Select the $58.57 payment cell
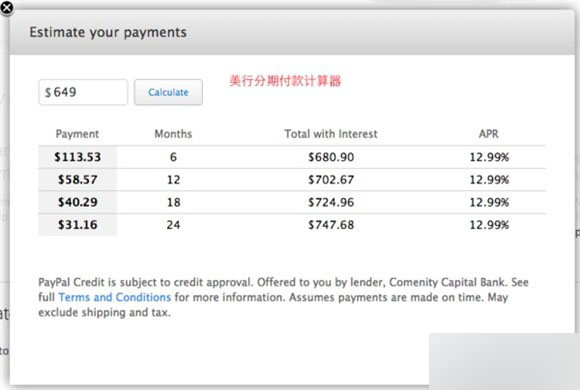Screen dimensions: 580x390 click(x=77, y=180)
